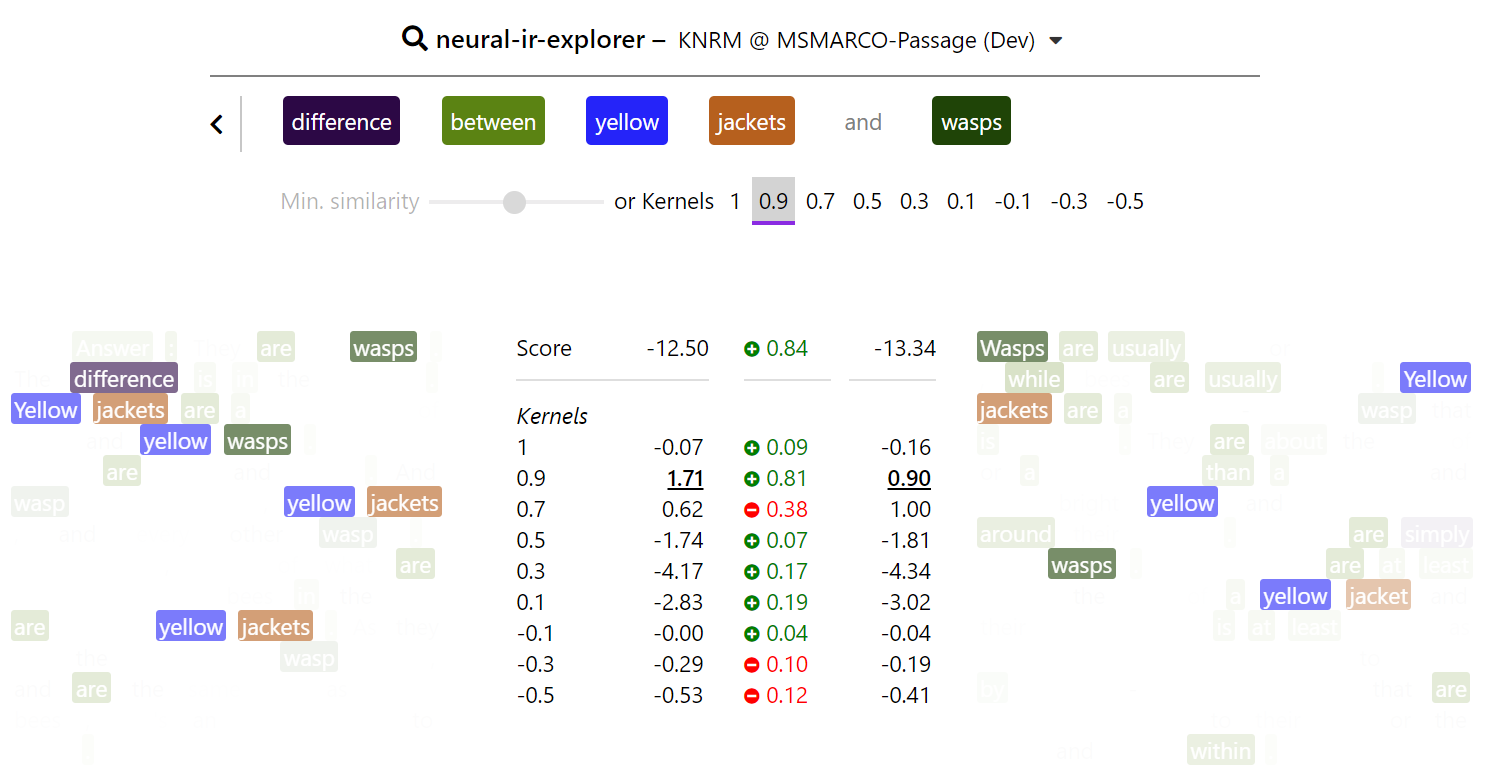Click the capitalized "Yellow" in the right passage
This screenshot has width=1499, height=784.
[x=1435, y=379]
